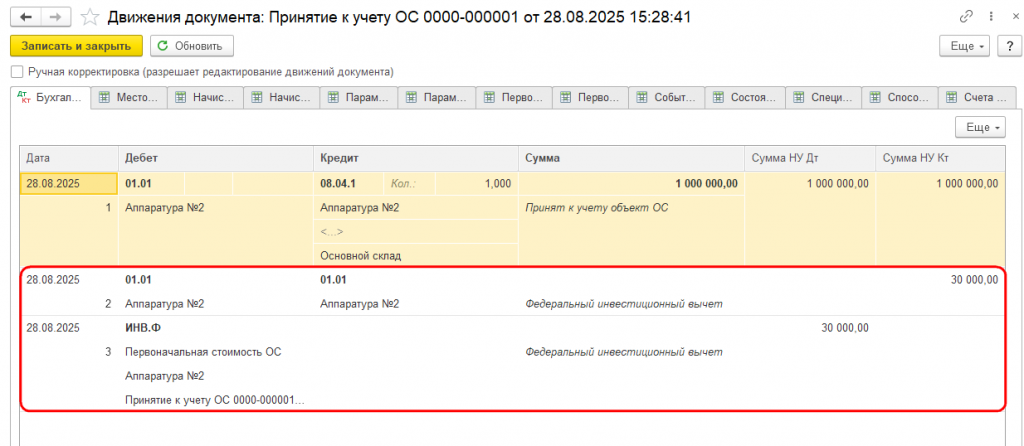This screenshot has height=446, width=1024.
Task: Click Принятие к учету ОС 0000-000001 cell
Action: (x=216, y=400)
